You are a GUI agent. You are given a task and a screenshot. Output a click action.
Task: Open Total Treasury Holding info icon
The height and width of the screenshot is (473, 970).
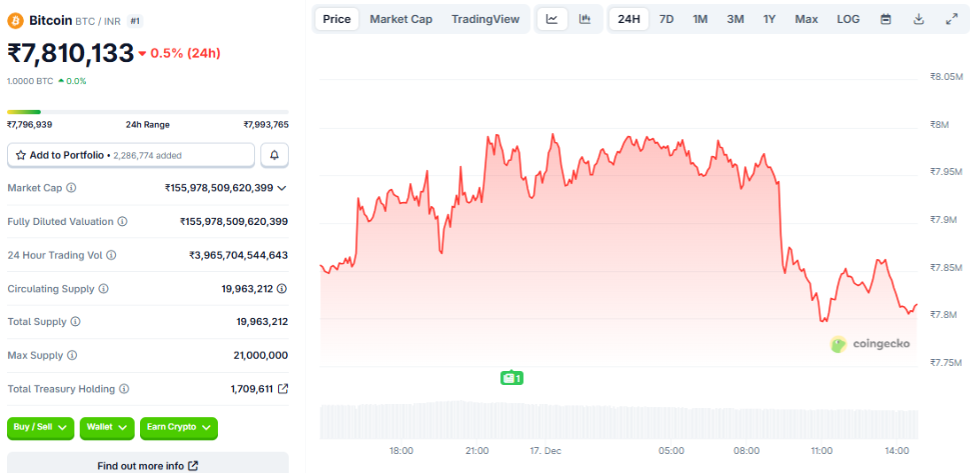[x=124, y=389]
